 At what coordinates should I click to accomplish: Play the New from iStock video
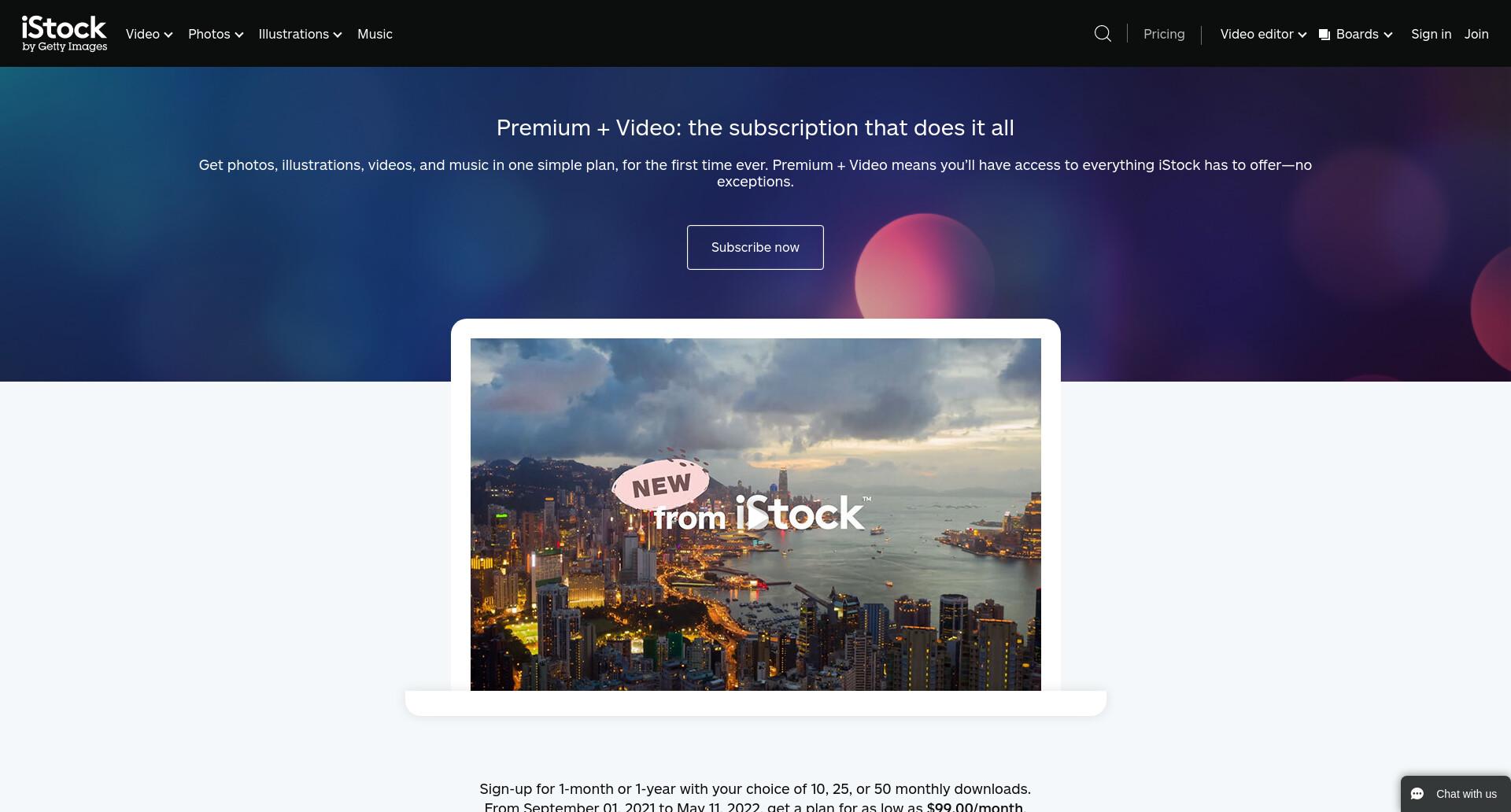pos(756,518)
